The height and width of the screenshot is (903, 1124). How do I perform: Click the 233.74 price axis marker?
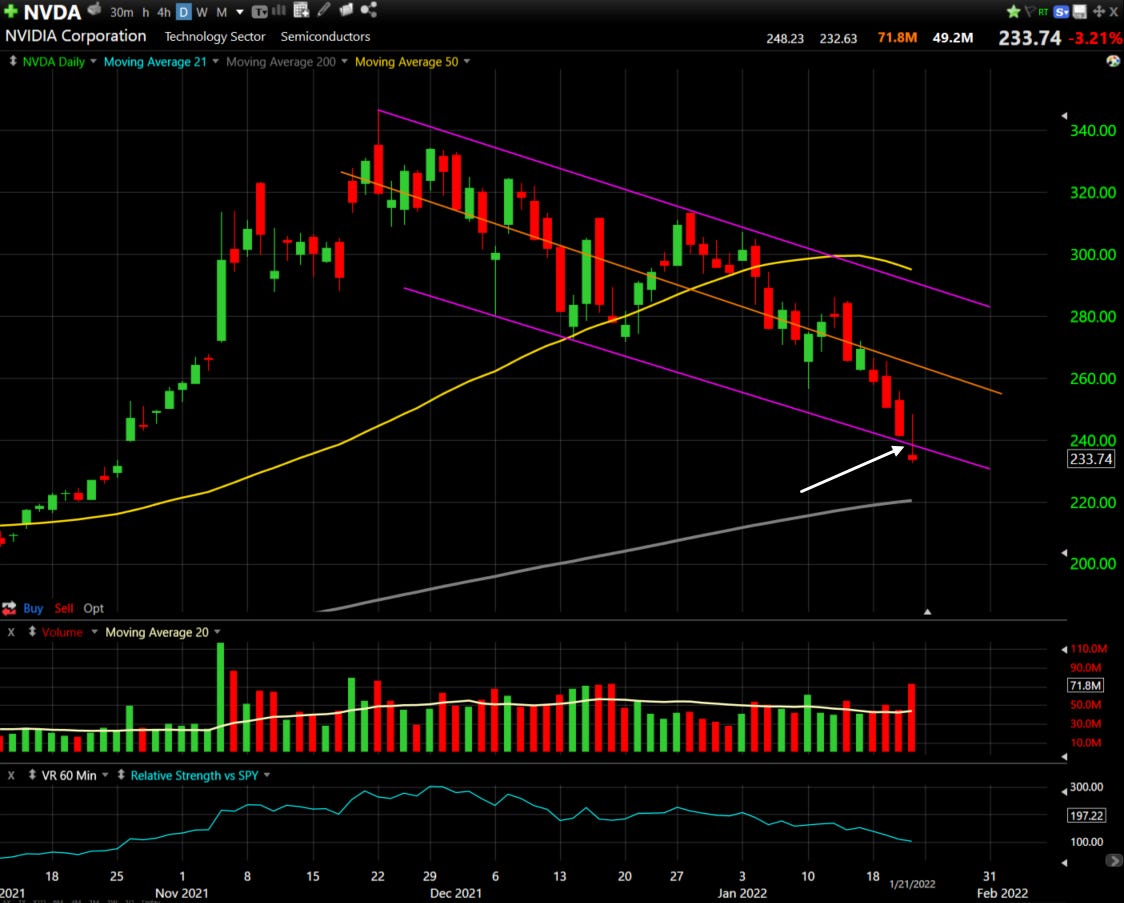tap(1091, 459)
